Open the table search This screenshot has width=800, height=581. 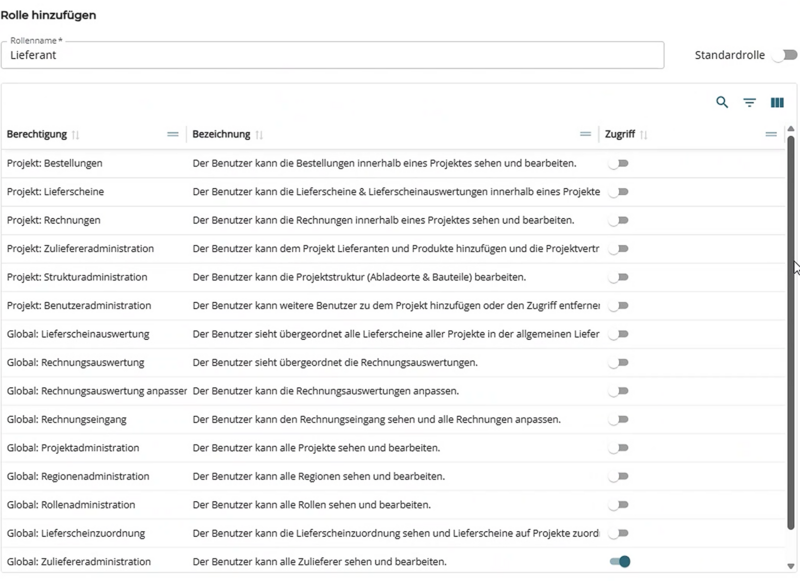point(721,102)
